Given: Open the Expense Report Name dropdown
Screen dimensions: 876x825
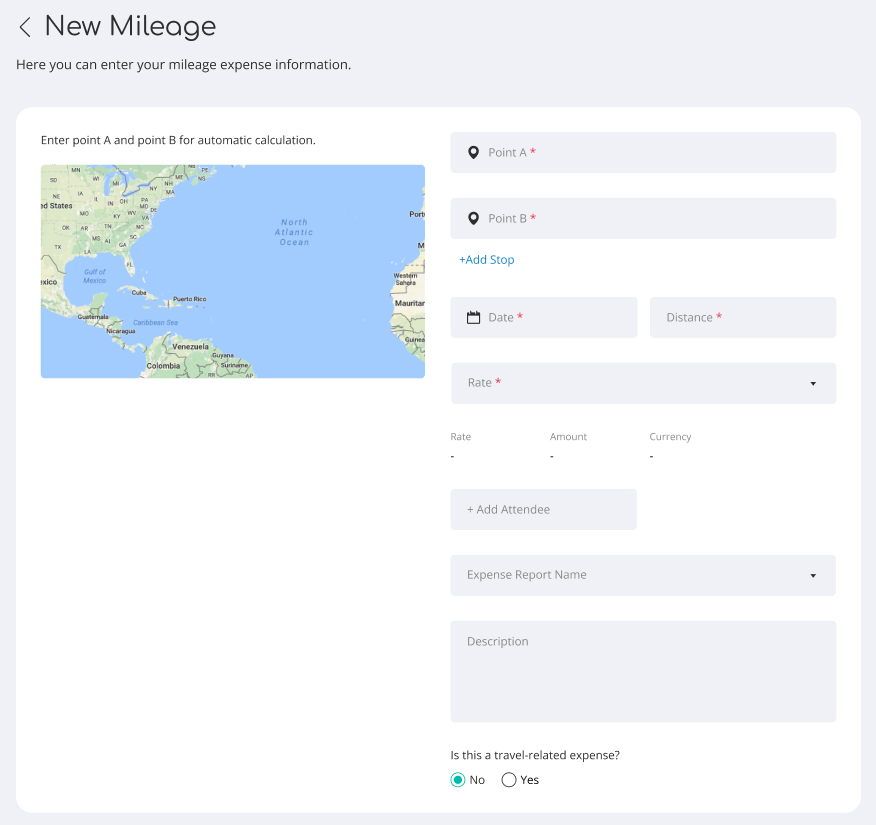Looking at the screenshot, I should pos(643,575).
